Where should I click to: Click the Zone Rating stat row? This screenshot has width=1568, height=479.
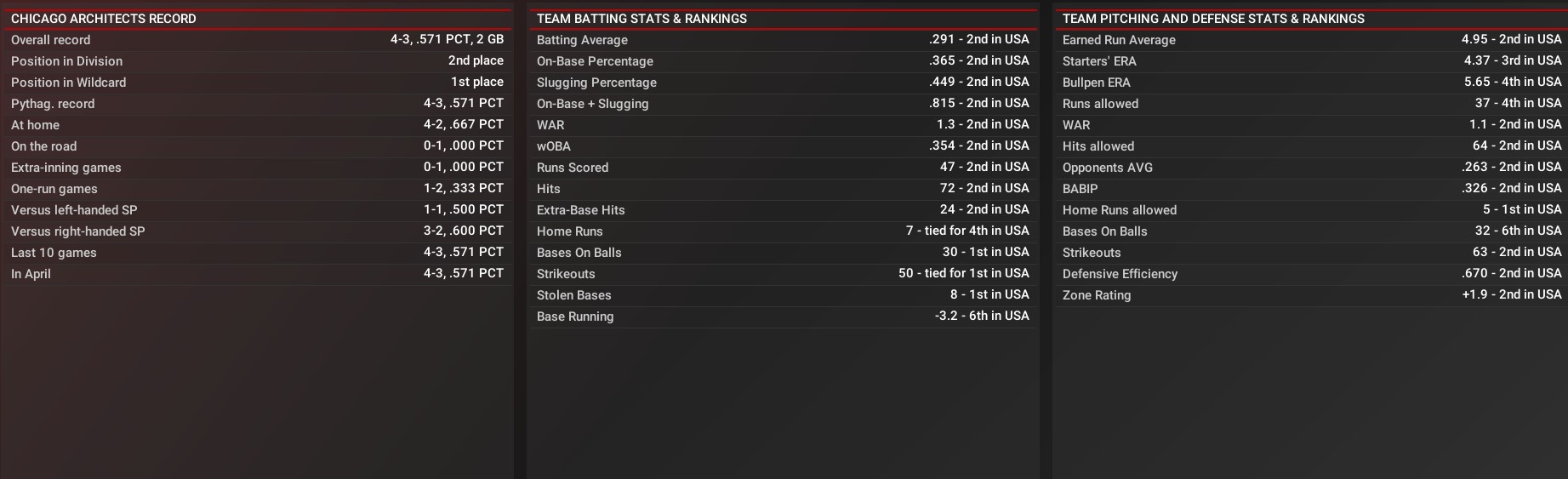[x=1310, y=295]
